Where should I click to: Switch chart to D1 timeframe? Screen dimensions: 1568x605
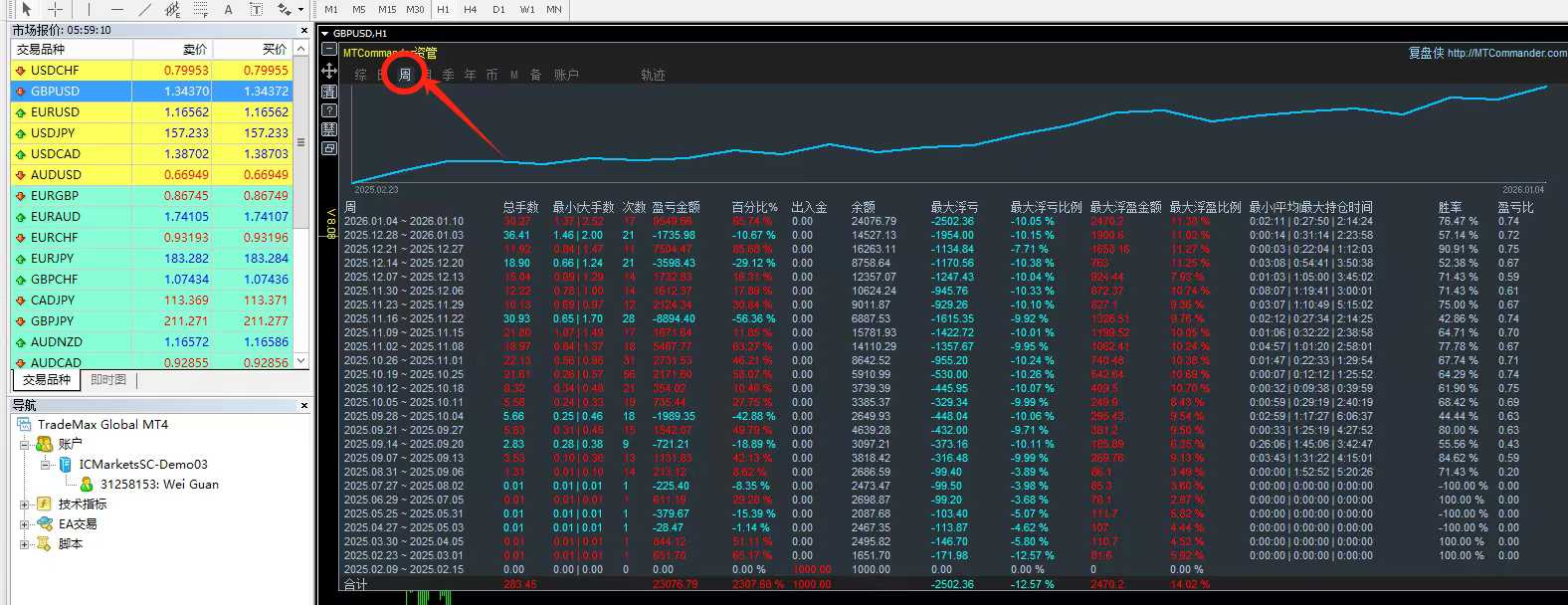tap(498, 9)
